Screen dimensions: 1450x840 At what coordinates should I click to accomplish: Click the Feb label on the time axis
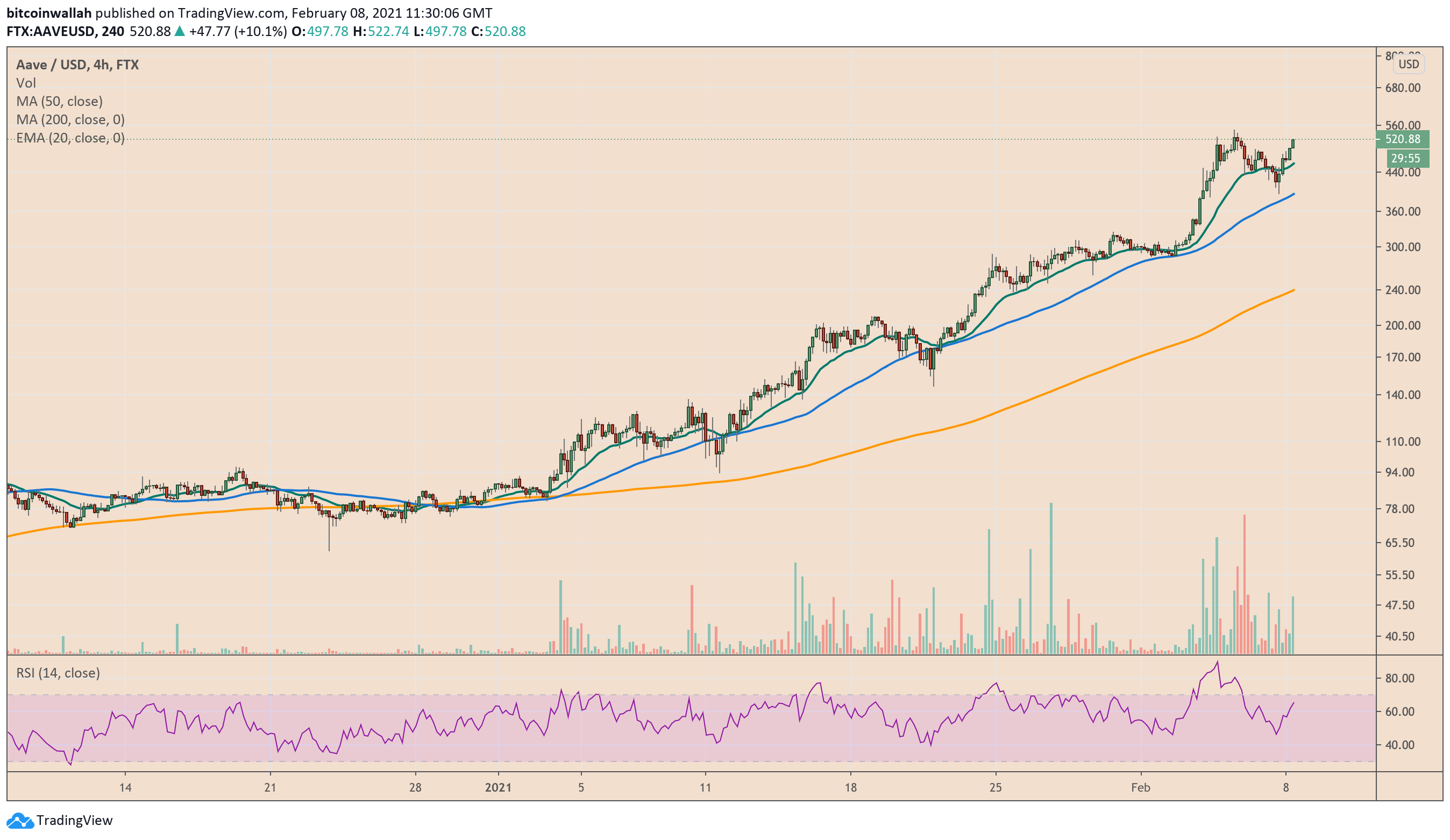coord(1140,787)
